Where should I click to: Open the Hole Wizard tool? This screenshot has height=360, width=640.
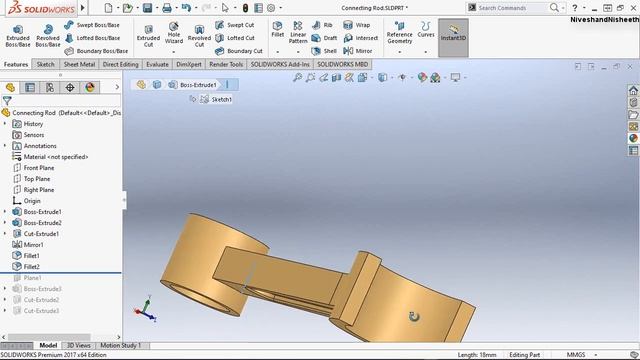point(174,33)
